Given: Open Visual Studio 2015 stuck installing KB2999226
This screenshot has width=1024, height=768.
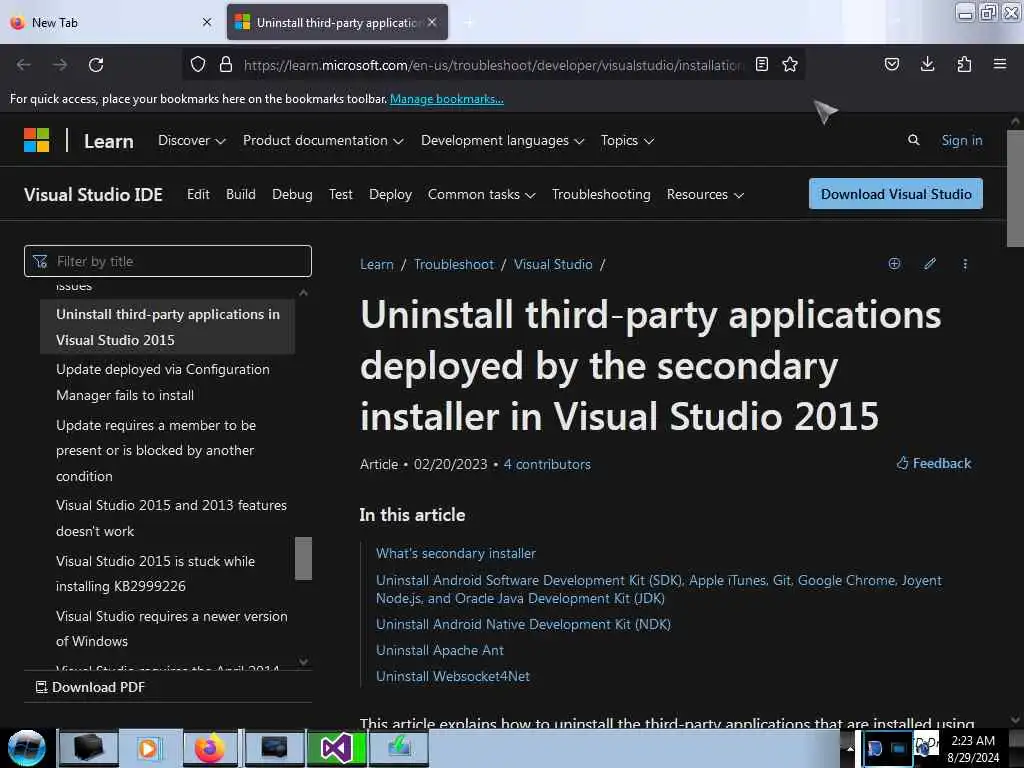Looking at the screenshot, I should tap(155, 573).
